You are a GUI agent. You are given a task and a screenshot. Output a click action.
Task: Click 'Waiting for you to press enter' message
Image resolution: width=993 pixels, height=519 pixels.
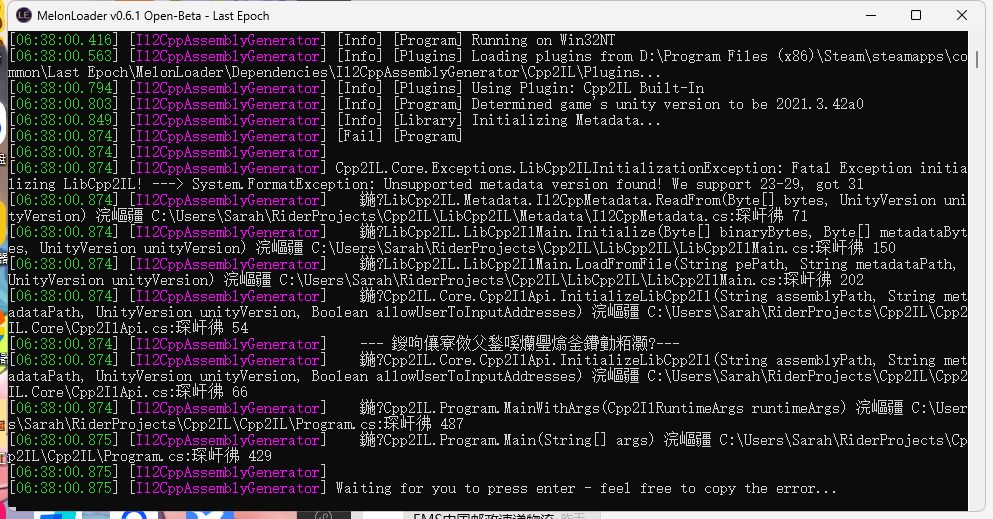[456, 488]
